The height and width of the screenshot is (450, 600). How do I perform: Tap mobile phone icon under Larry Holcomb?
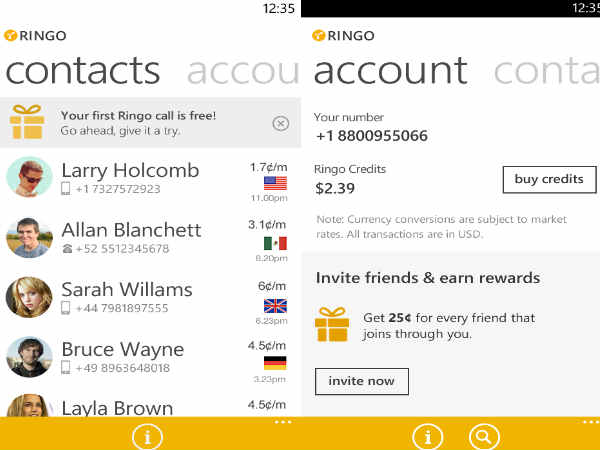(x=66, y=189)
